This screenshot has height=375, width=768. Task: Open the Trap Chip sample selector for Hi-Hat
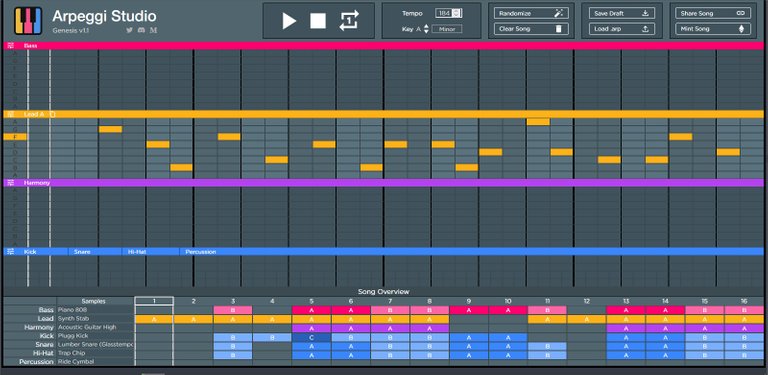click(x=95, y=354)
